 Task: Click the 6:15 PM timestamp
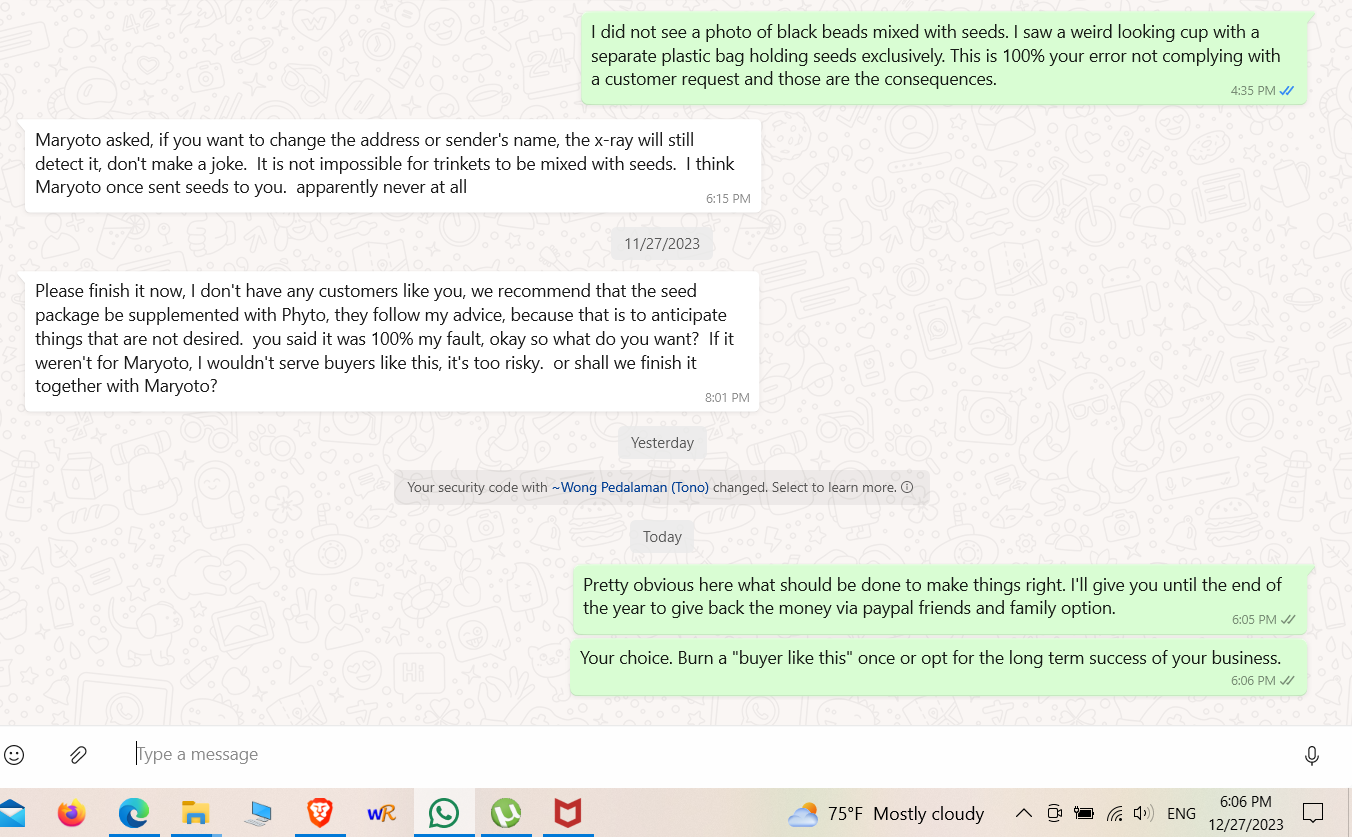728,199
